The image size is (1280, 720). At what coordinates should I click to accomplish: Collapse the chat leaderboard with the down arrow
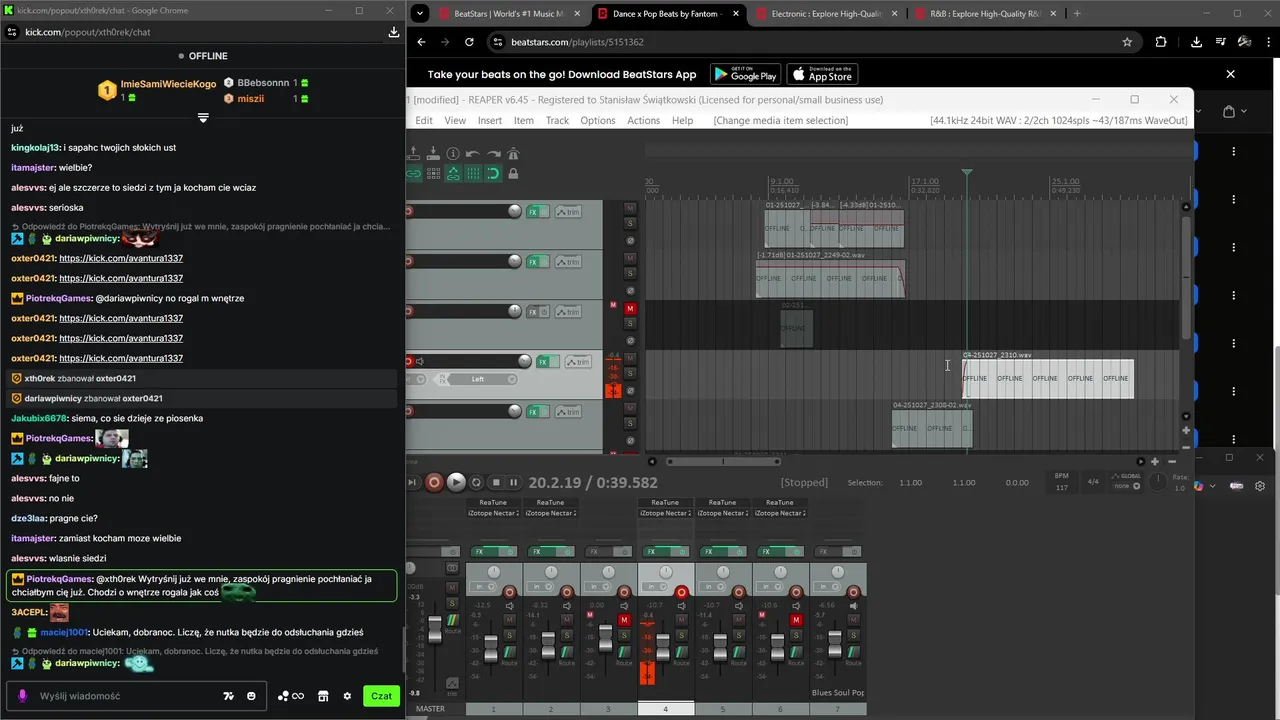(203, 118)
